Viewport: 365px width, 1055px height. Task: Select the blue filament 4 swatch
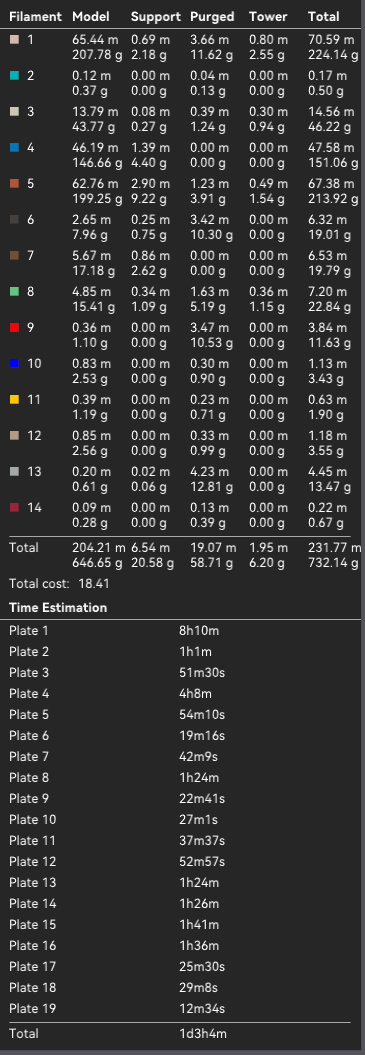coord(14,147)
